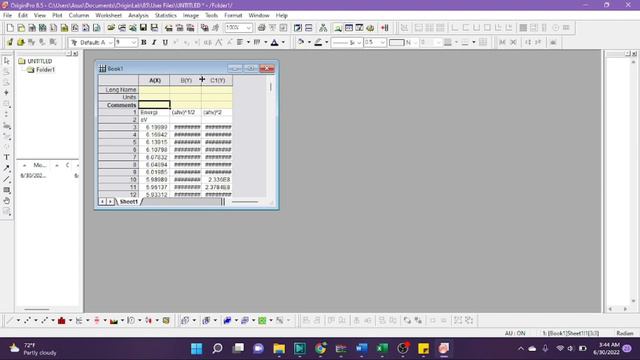Click the Long Name row label
The height and width of the screenshot is (360, 640).
point(118,89)
